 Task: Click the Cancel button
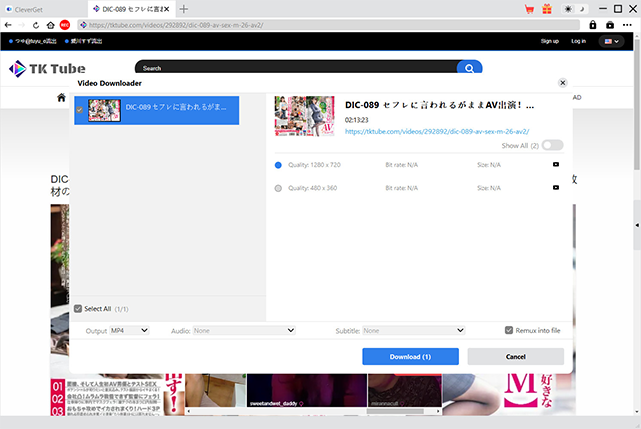coord(516,357)
